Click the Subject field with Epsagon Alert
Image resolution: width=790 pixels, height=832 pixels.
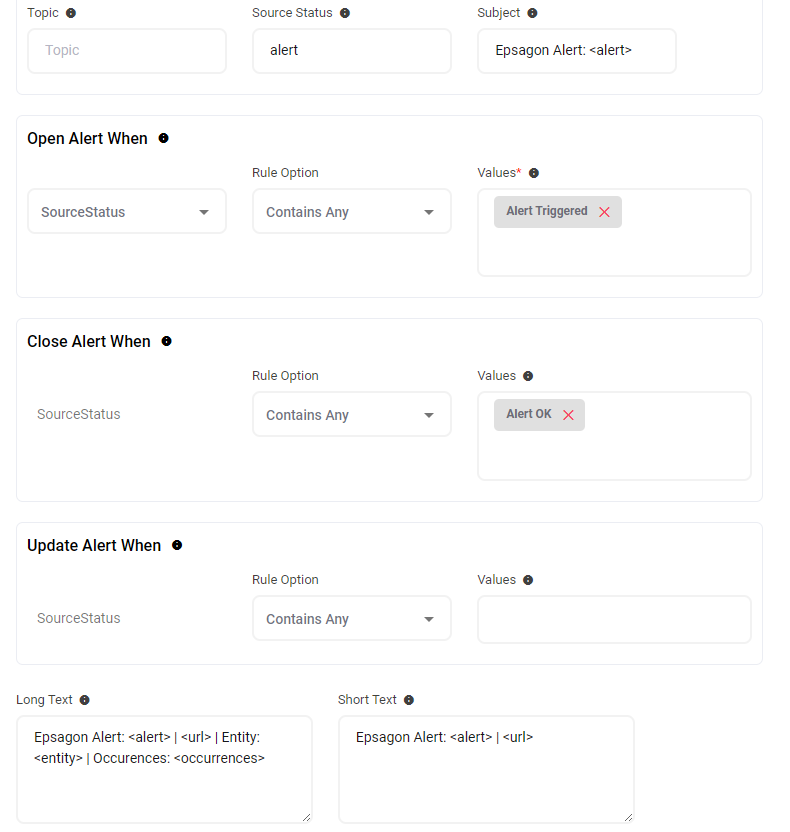coord(576,50)
